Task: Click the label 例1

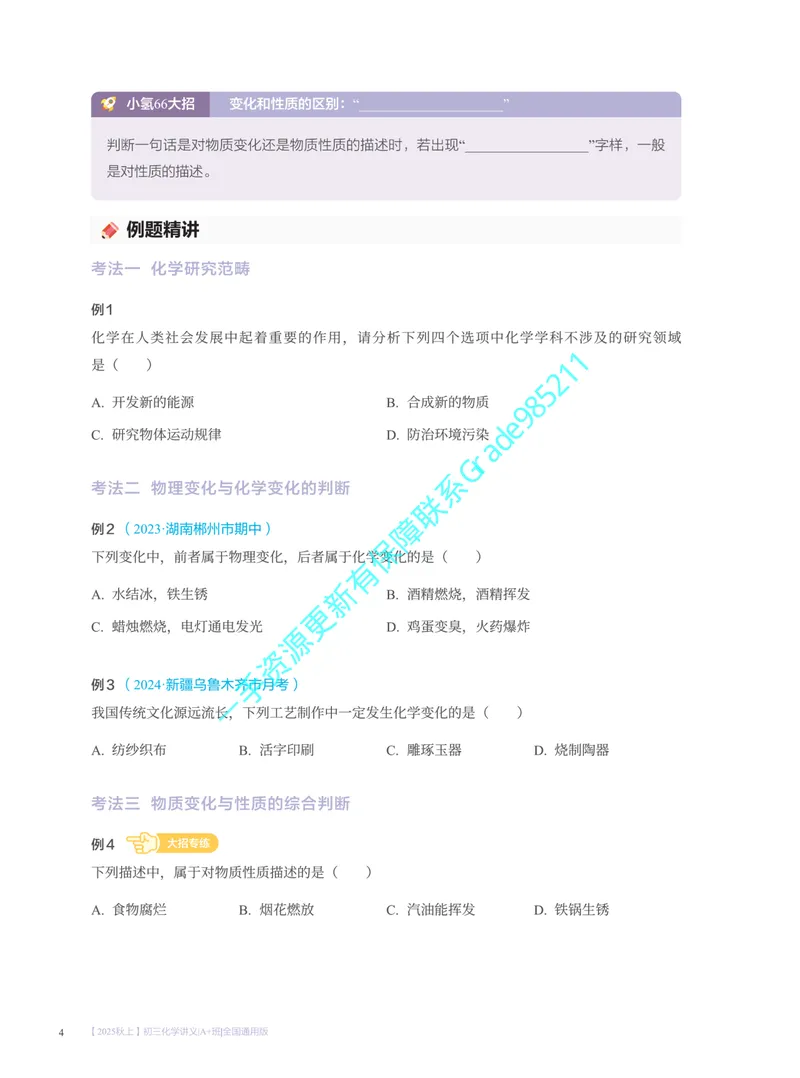Action: click(x=102, y=309)
